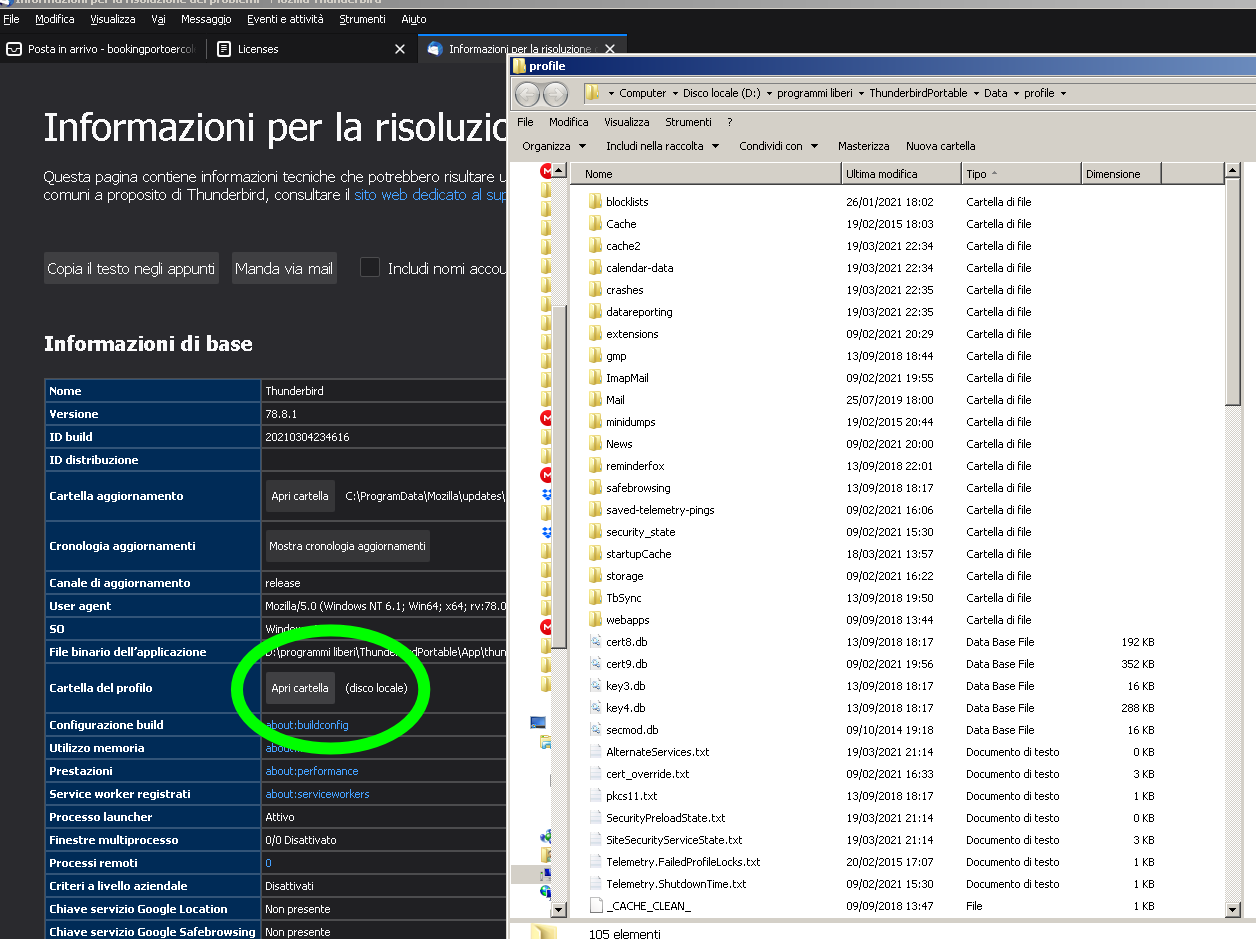The width and height of the screenshot is (1256, 939).
Task: Open the about:buildconfig link
Action: [307, 725]
